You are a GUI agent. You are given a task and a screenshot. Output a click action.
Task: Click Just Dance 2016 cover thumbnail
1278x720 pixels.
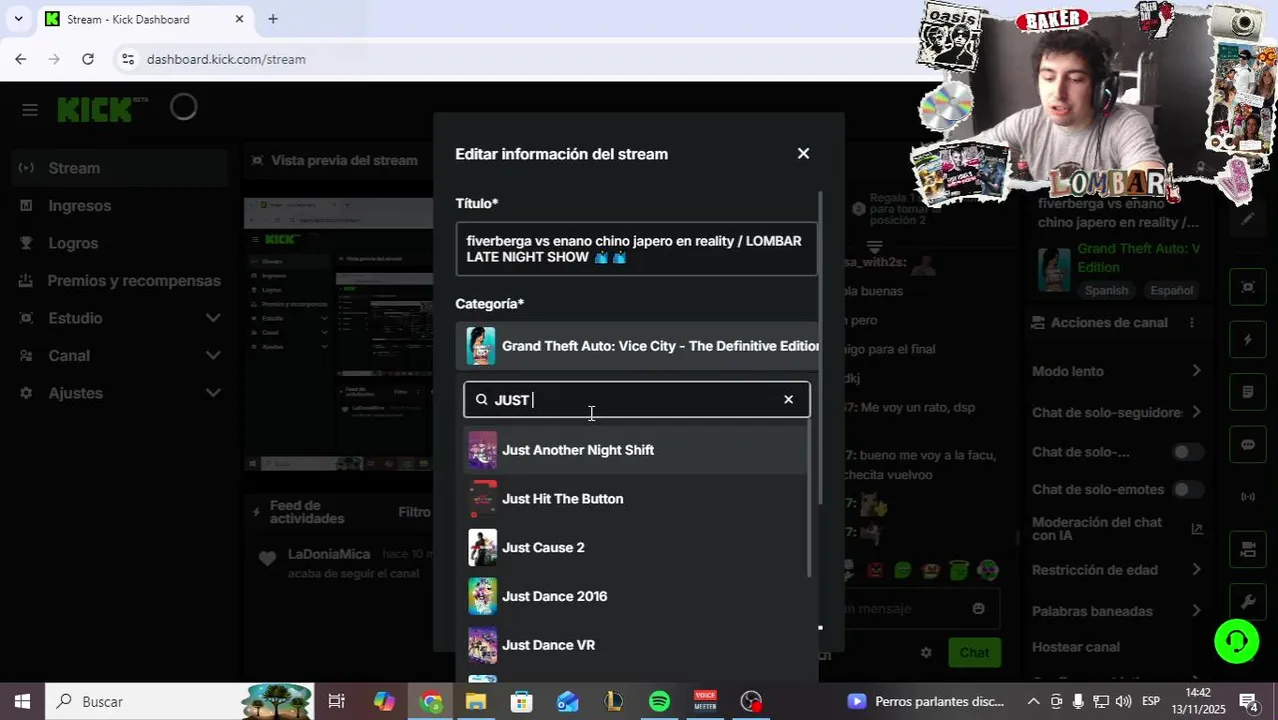(x=482, y=596)
